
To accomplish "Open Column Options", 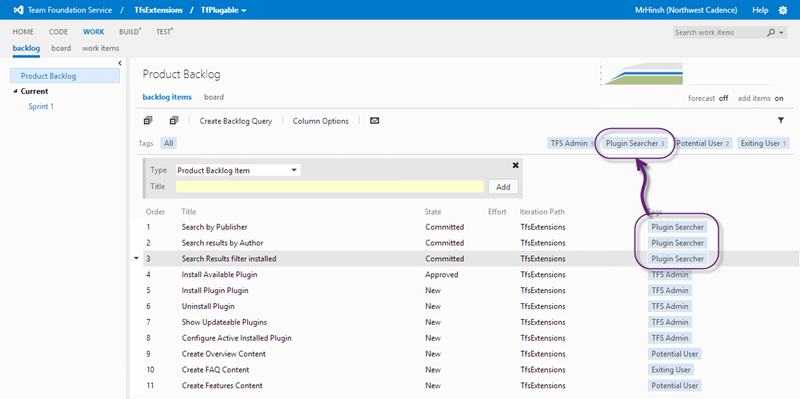I will [320, 121].
